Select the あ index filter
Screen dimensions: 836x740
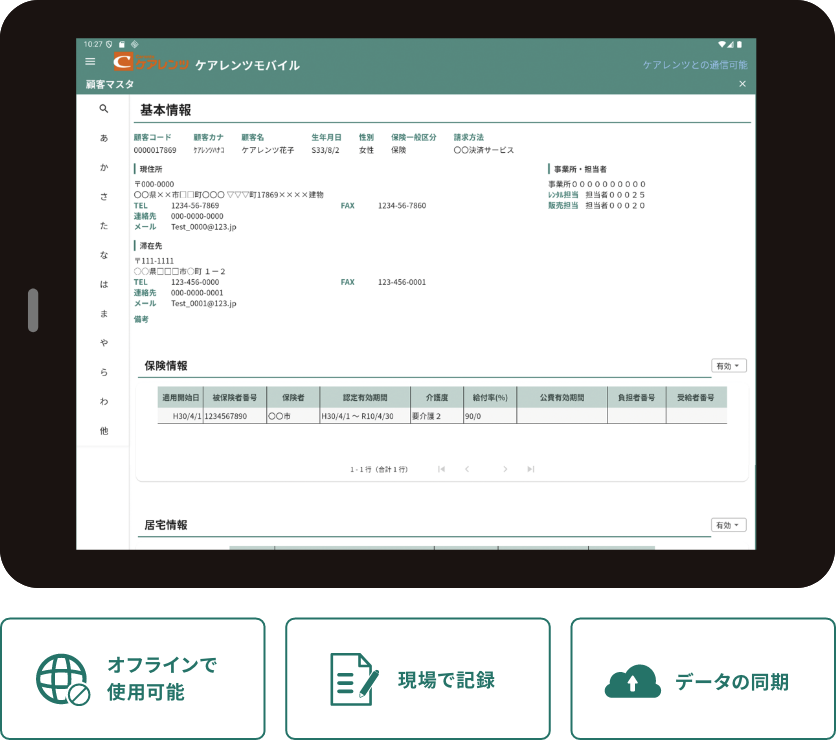pos(104,138)
